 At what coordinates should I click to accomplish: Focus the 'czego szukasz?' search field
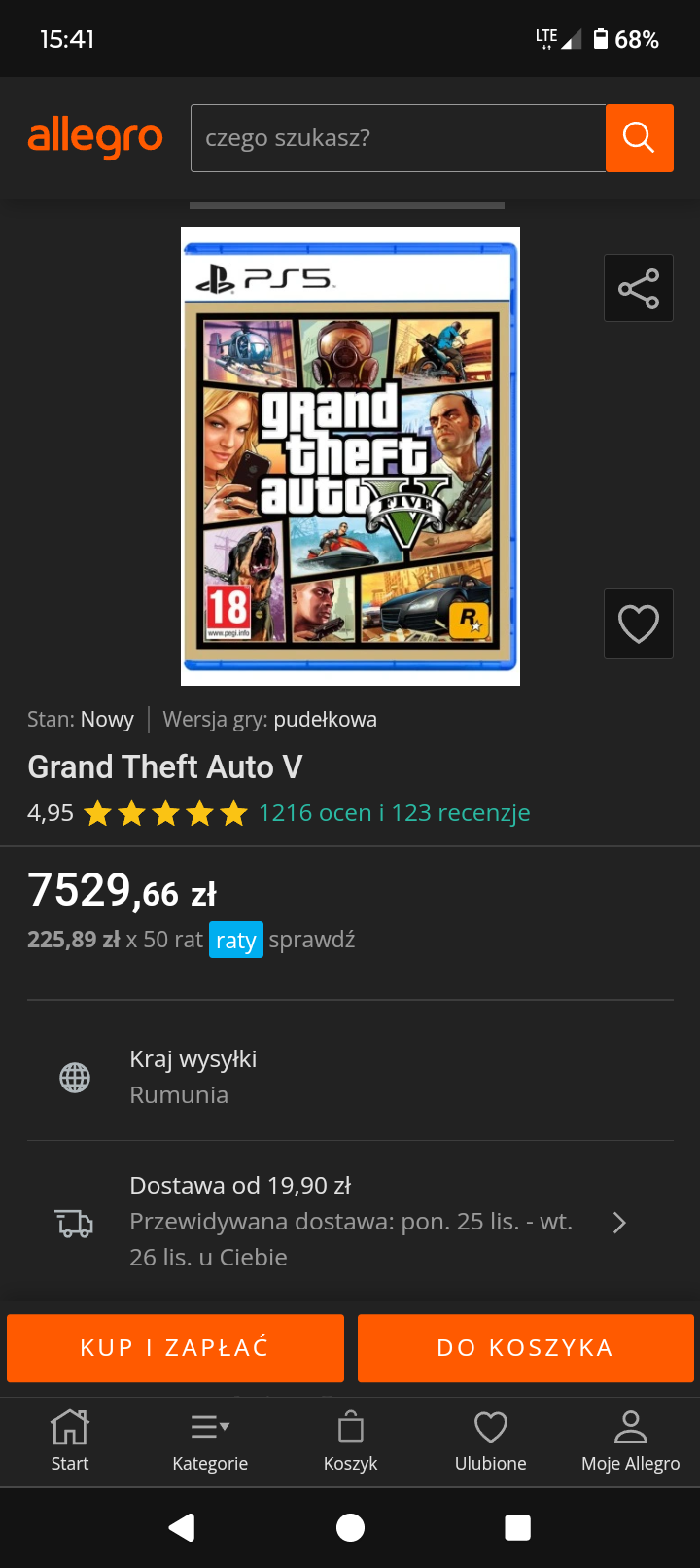[399, 138]
